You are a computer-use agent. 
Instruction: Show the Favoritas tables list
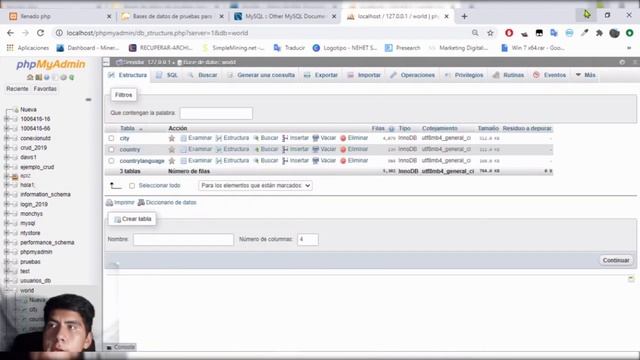pyautogui.click(x=45, y=89)
